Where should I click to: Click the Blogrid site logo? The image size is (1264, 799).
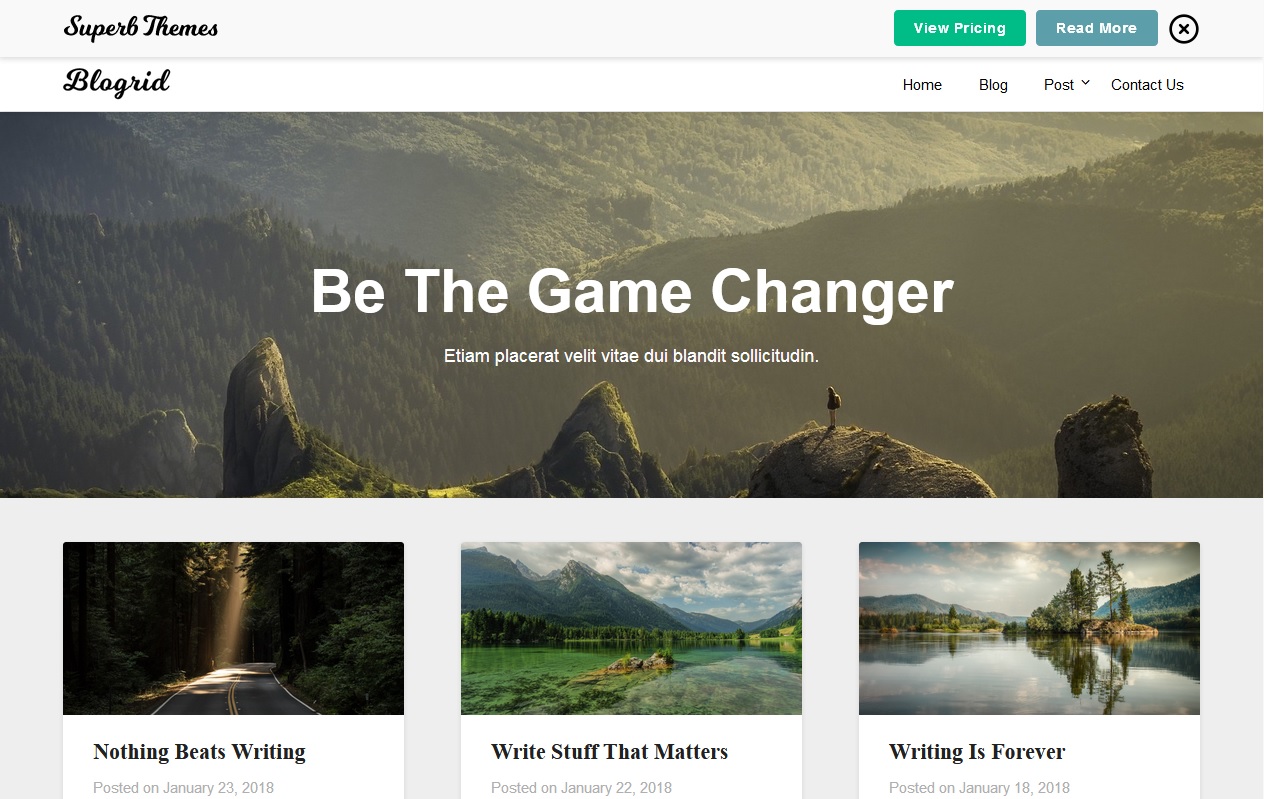117,83
